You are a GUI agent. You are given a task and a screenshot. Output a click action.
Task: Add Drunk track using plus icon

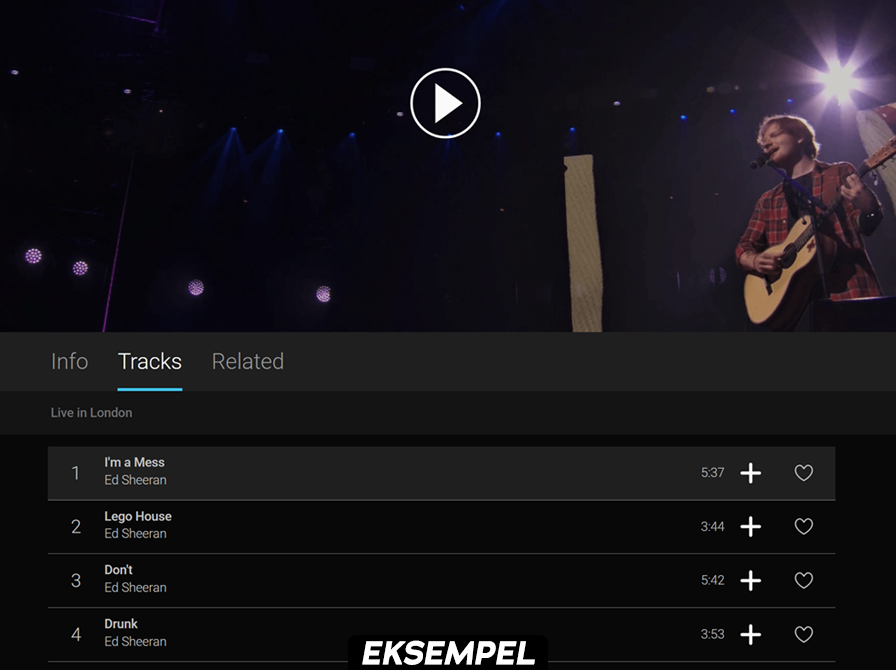(x=750, y=635)
